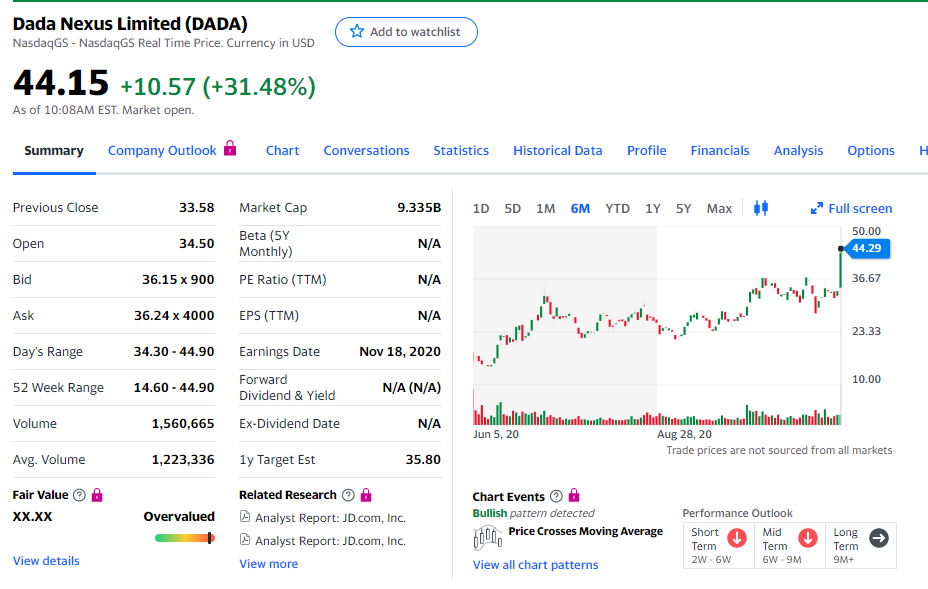Click the help icon next to Chart Events
This screenshot has width=928, height=589.
click(x=556, y=497)
